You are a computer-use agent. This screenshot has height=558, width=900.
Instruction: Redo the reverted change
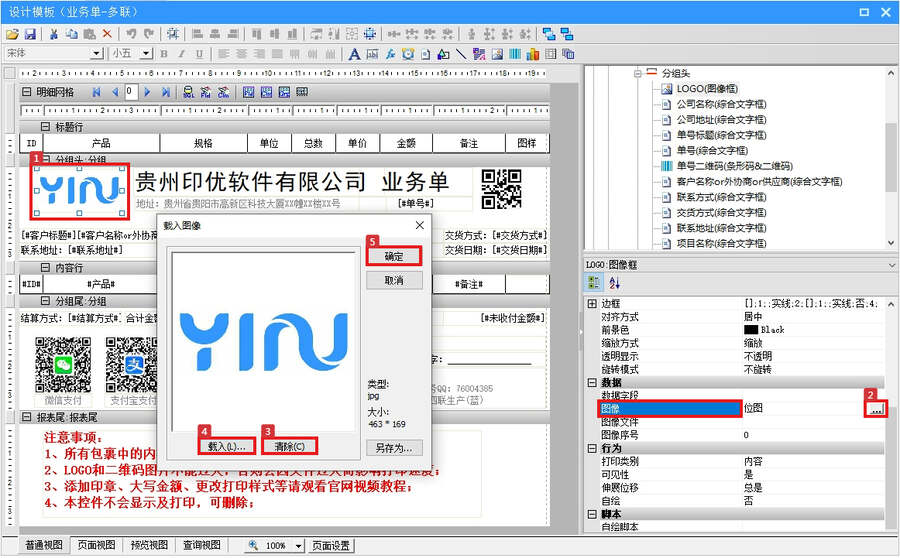click(149, 34)
